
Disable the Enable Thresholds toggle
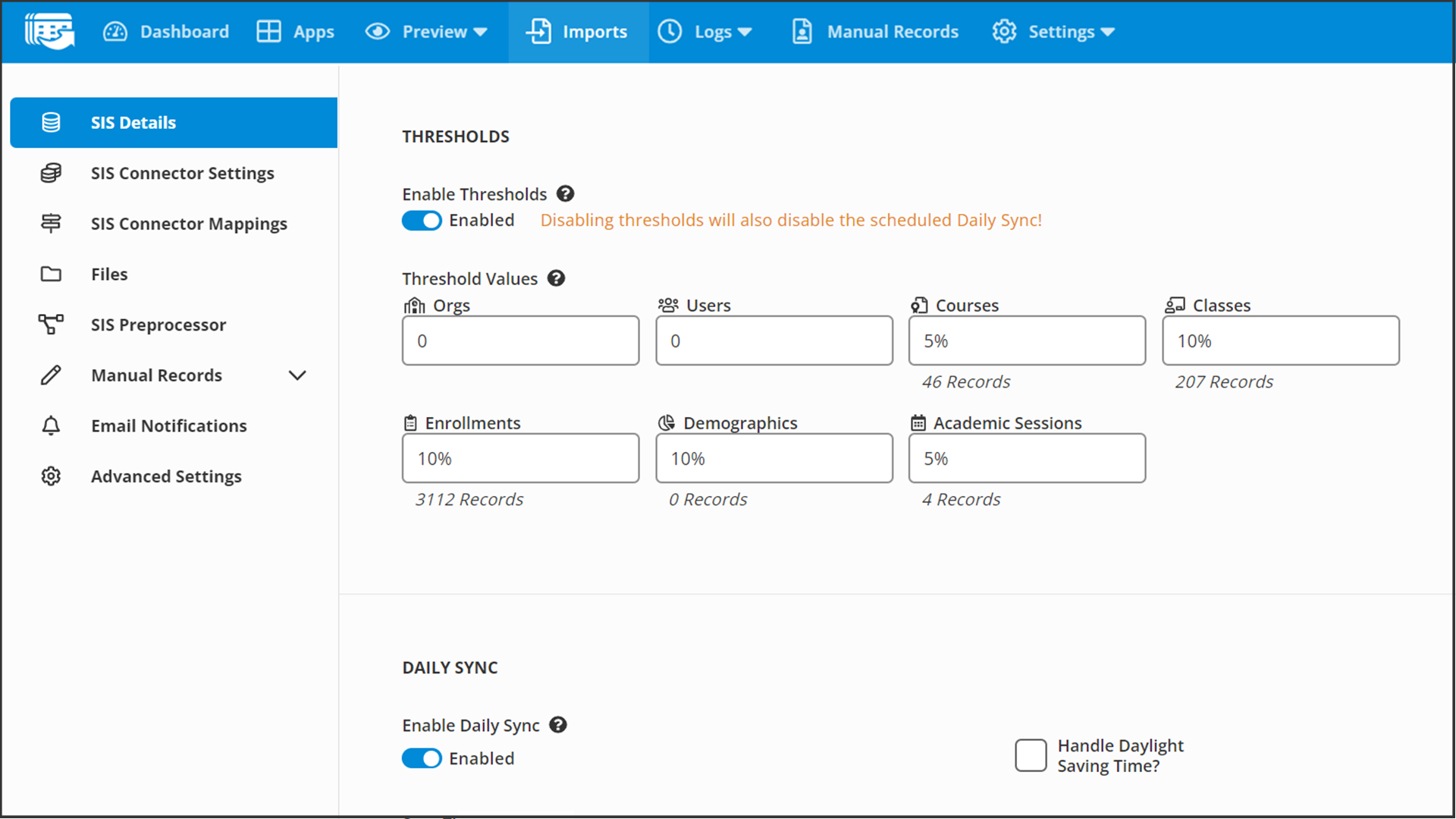pos(422,221)
